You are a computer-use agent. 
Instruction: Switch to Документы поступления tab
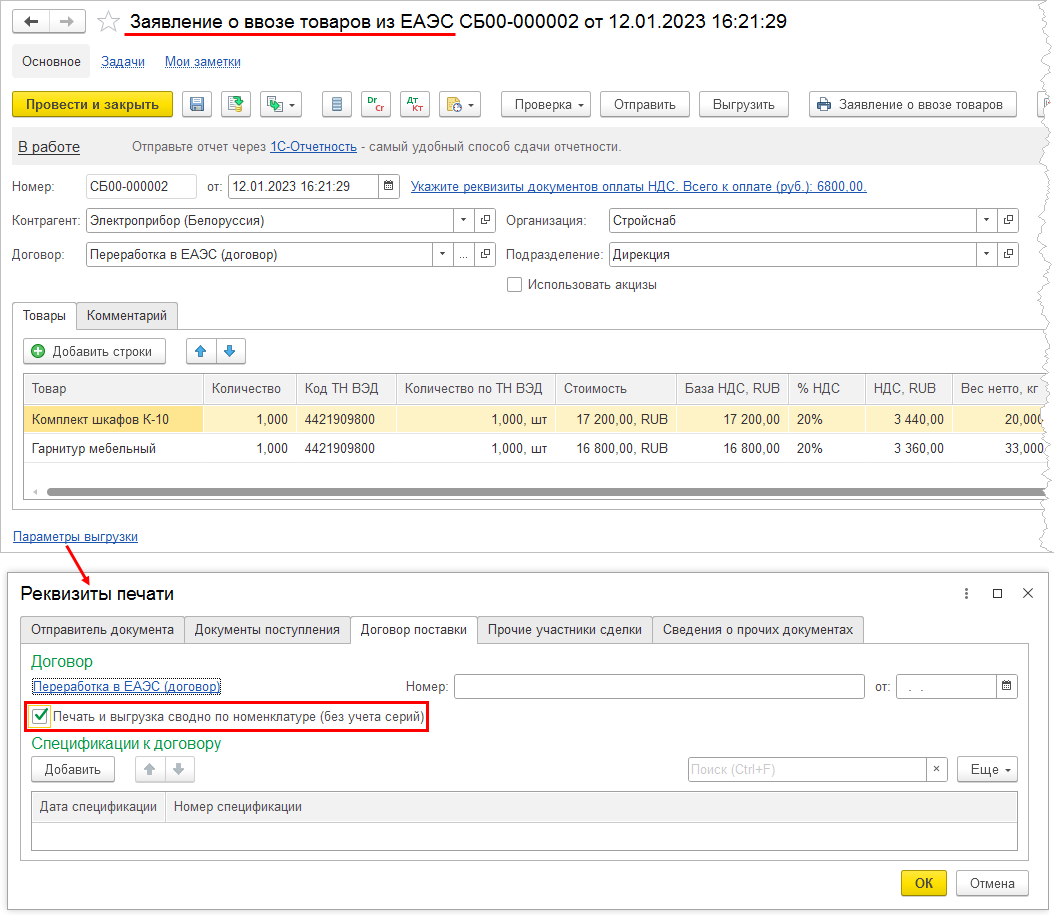267,630
